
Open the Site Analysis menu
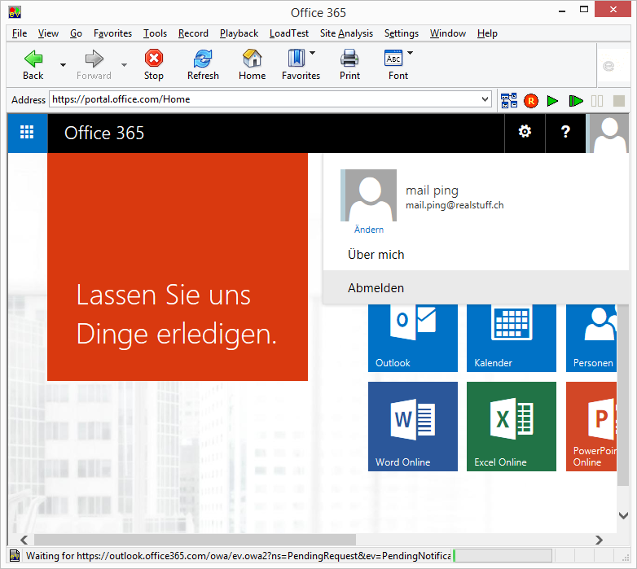coord(346,33)
